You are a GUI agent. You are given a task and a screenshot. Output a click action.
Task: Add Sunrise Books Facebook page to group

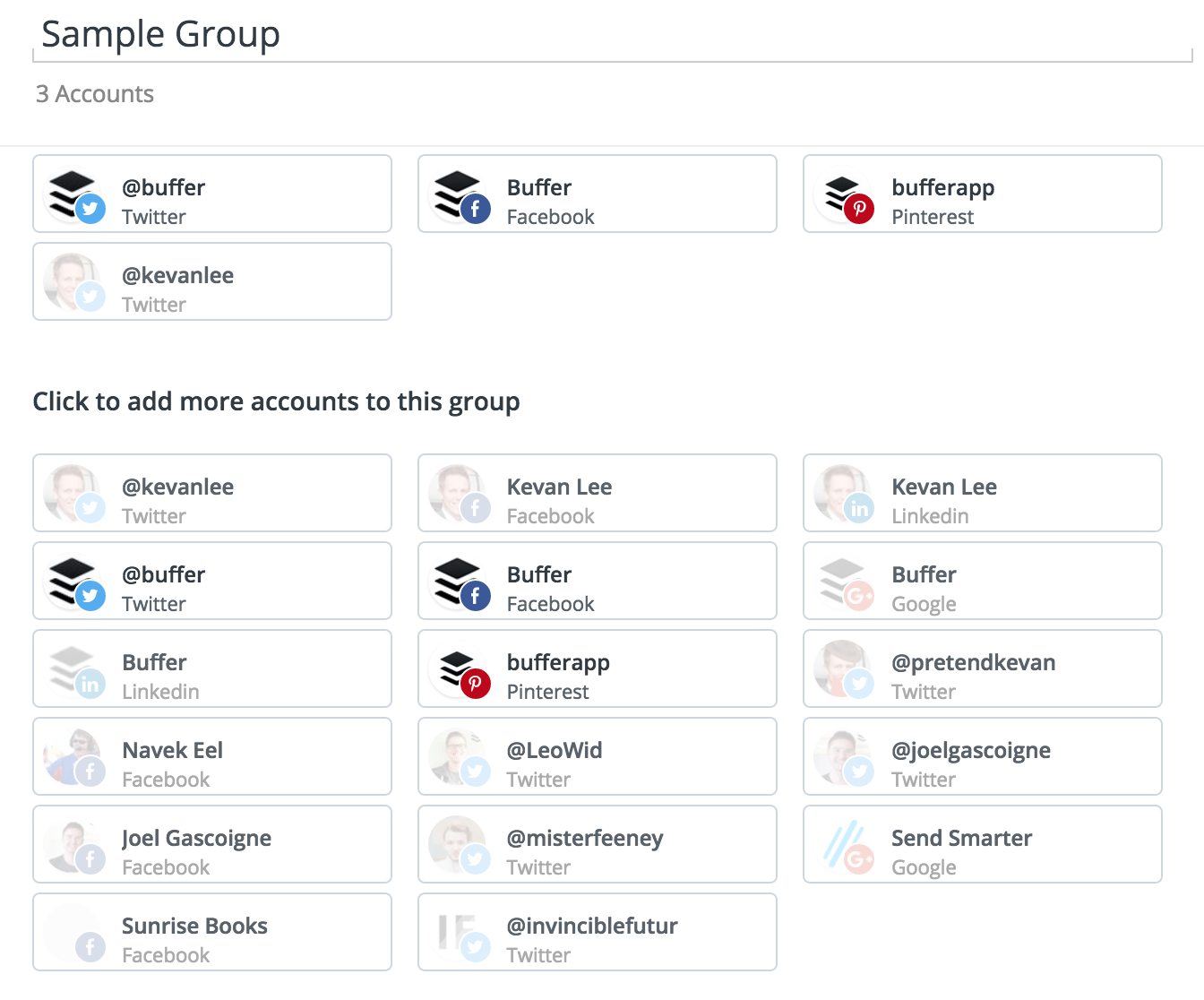(x=211, y=932)
